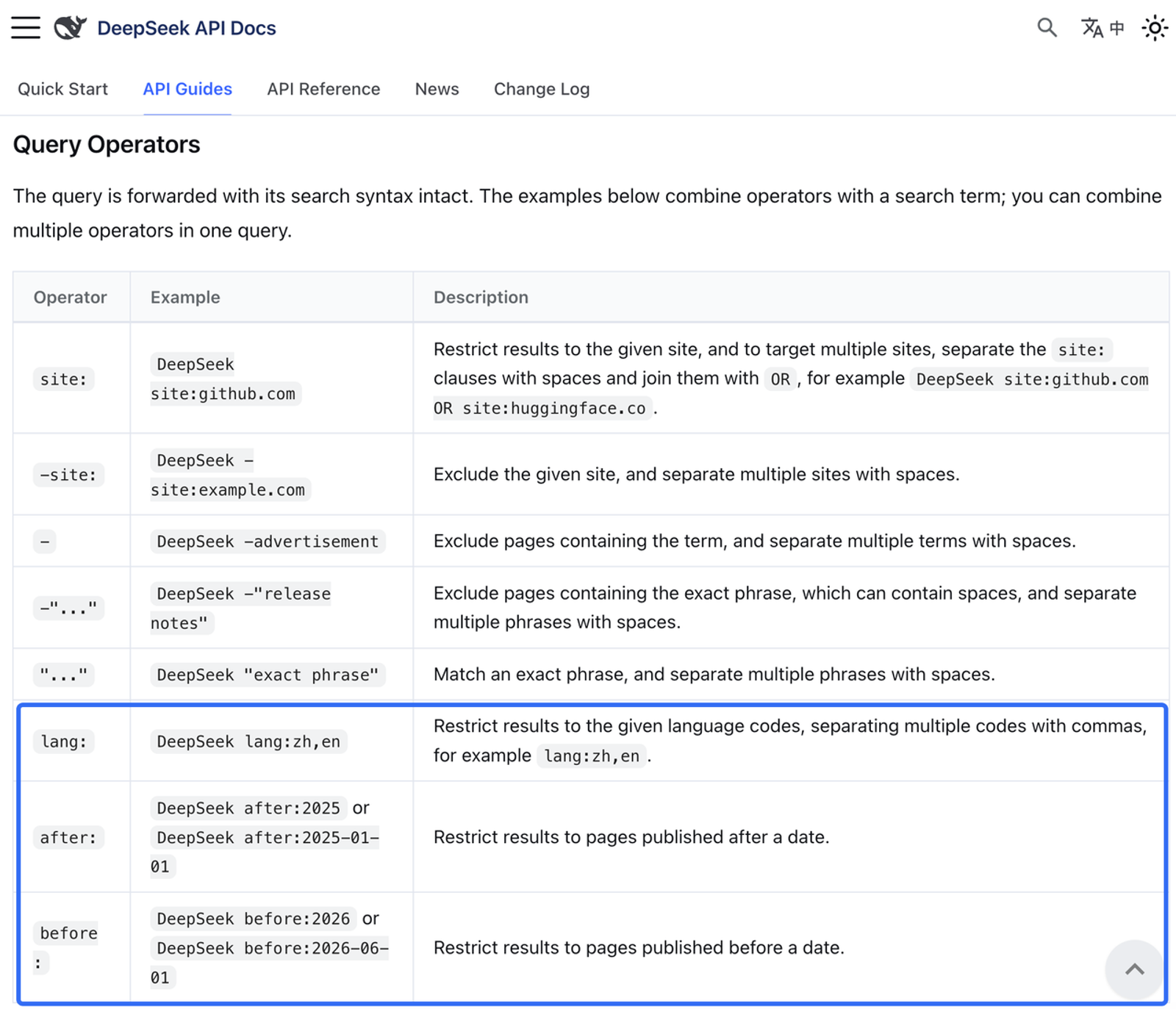The height and width of the screenshot is (1009, 1176).
Task: Click the DeepSeek whale logo
Action: pyautogui.click(x=71, y=28)
